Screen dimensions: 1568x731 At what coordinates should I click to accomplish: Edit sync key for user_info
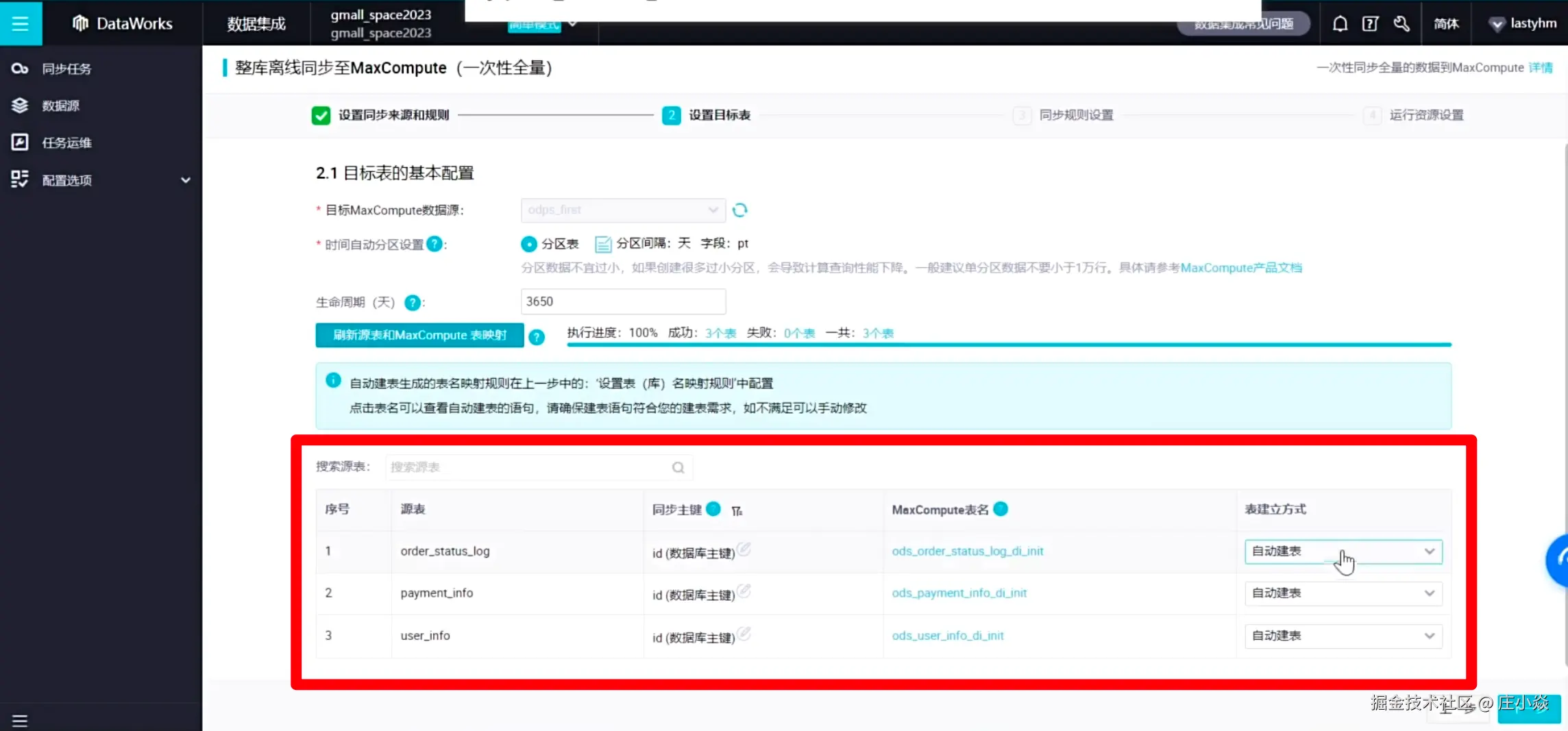click(744, 633)
